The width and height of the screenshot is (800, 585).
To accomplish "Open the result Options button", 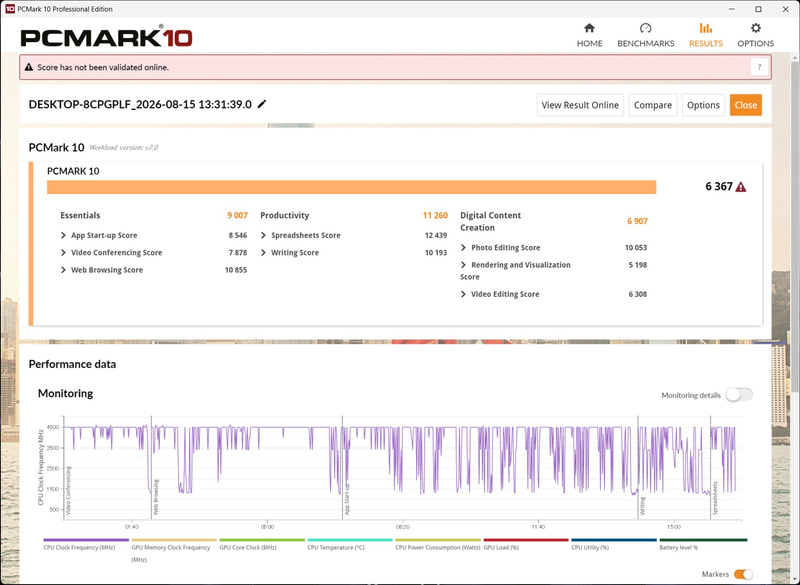I will pyautogui.click(x=703, y=105).
